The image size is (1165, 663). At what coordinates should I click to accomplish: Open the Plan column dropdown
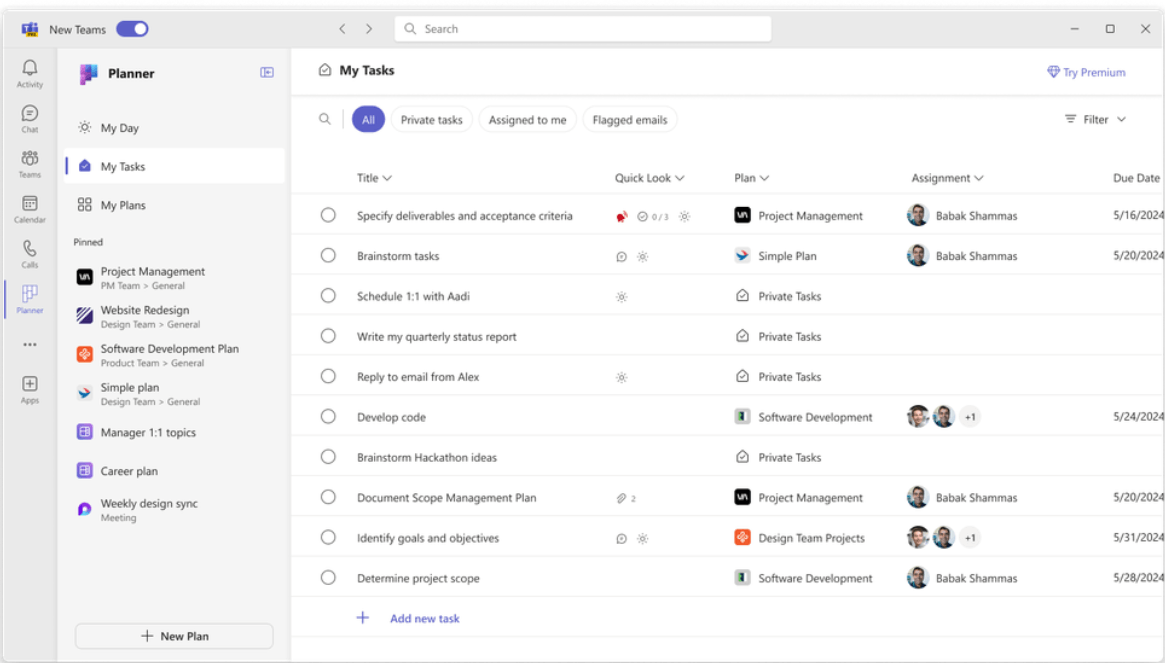point(751,178)
